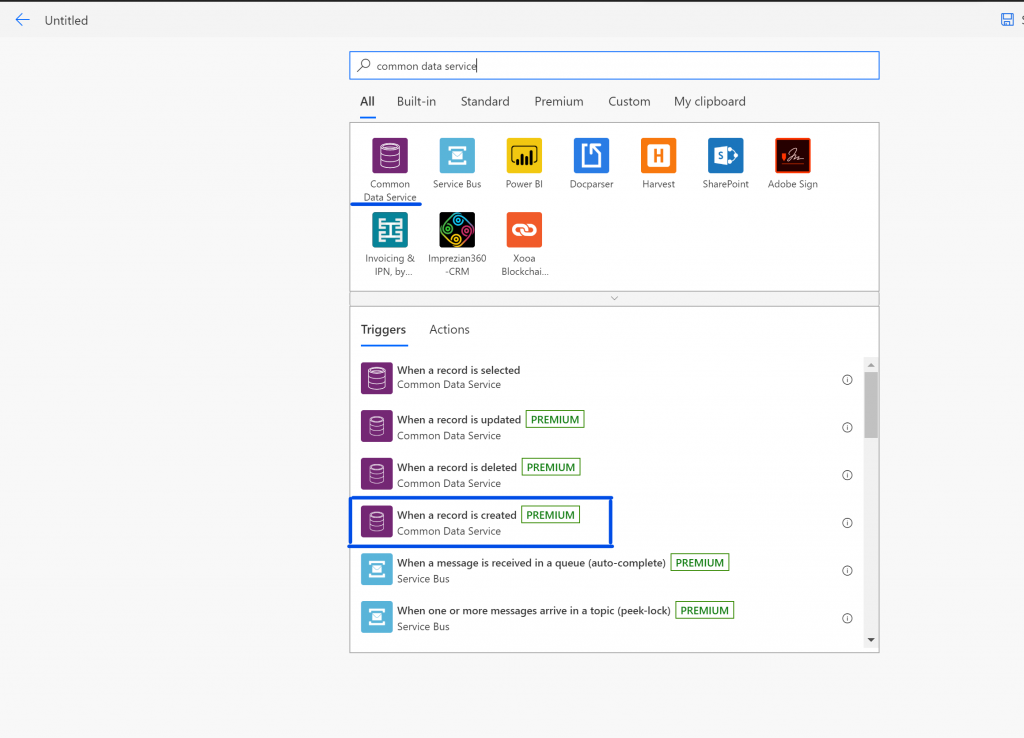The height and width of the screenshot is (738, 1024).
Task: Click the save disk icon
Action: click(x=1007, y=20)
